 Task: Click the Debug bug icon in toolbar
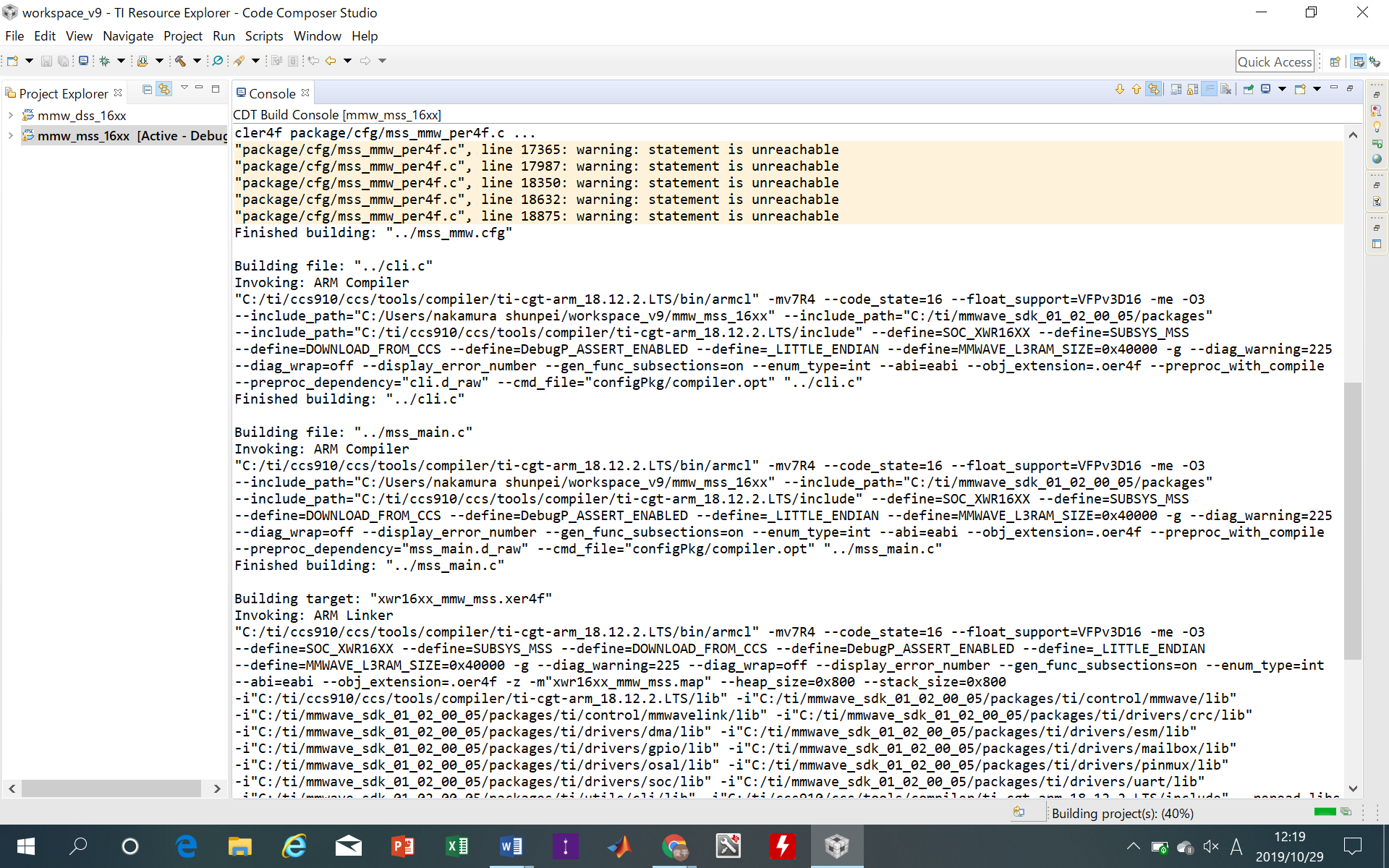point(105,61)
